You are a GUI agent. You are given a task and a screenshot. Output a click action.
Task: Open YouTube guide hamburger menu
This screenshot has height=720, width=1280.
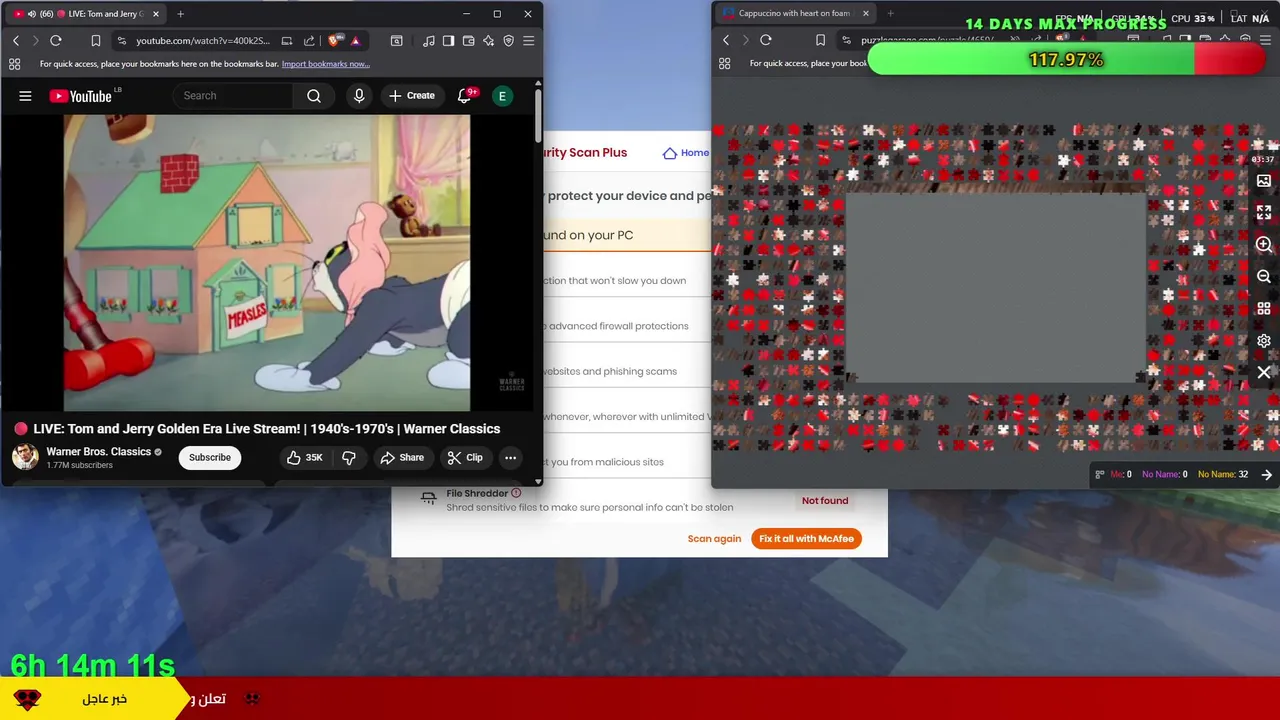click(25, 96)
